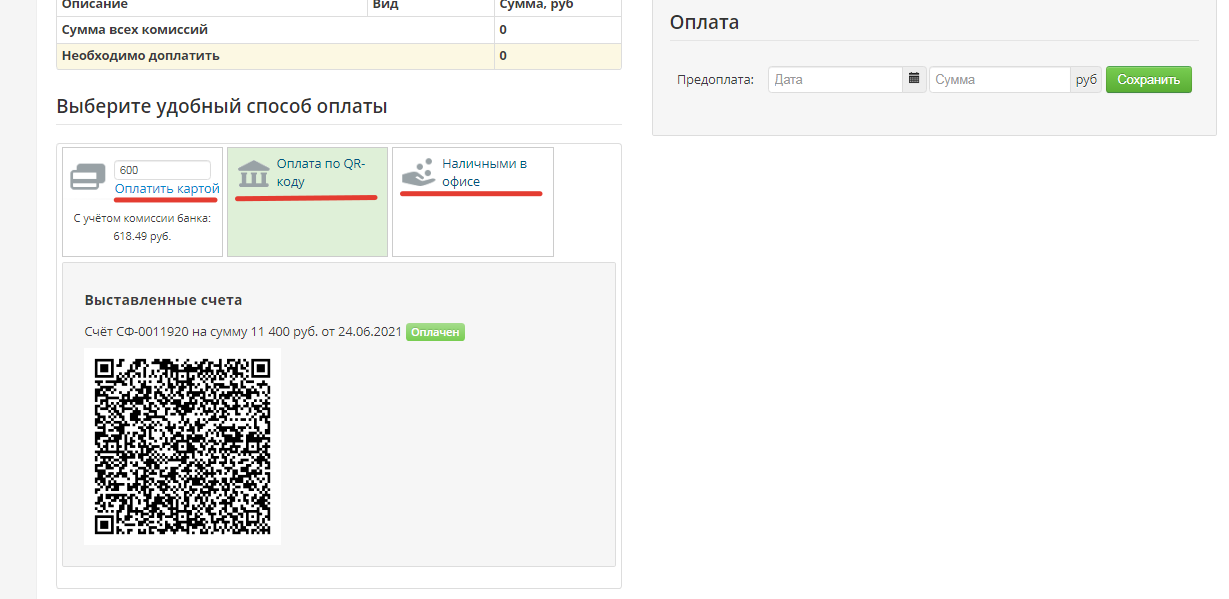Click the Выставленные счета heading

[164, 300]
